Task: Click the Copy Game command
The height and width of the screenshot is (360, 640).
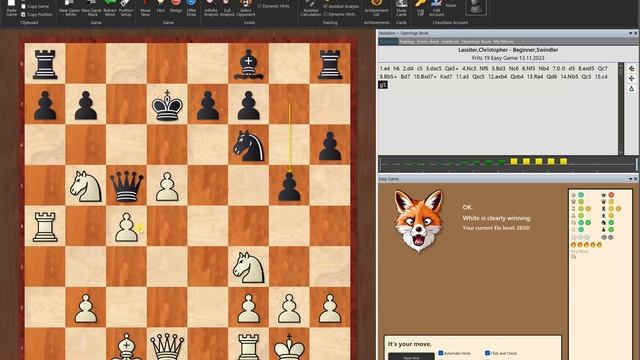Action: coord(35,6)
